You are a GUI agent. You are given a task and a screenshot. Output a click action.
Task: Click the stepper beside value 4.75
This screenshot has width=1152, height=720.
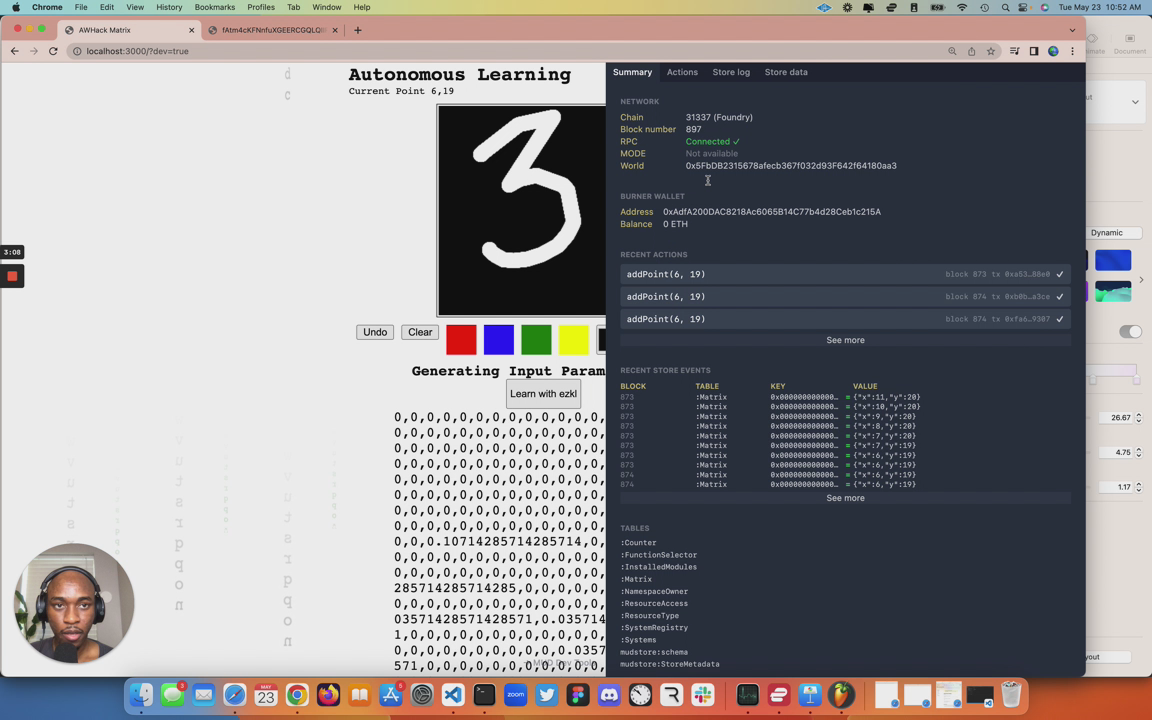(x=1139, y=453)
